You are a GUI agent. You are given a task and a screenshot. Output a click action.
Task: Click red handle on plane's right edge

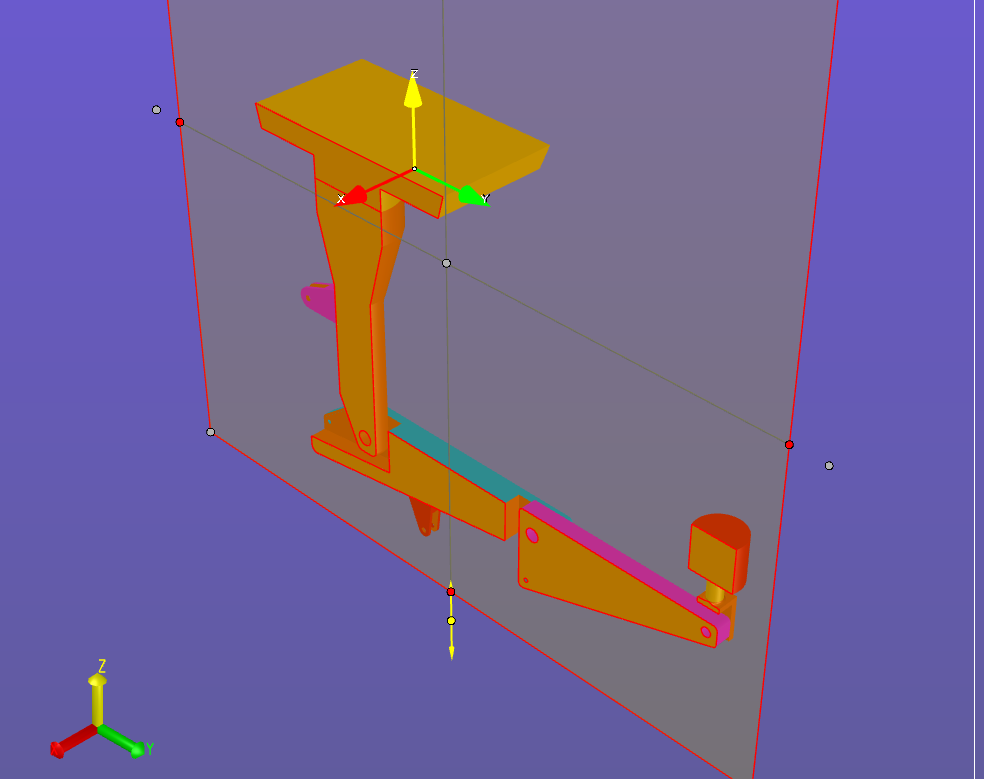pyautogui.click(x=789, y=444)
